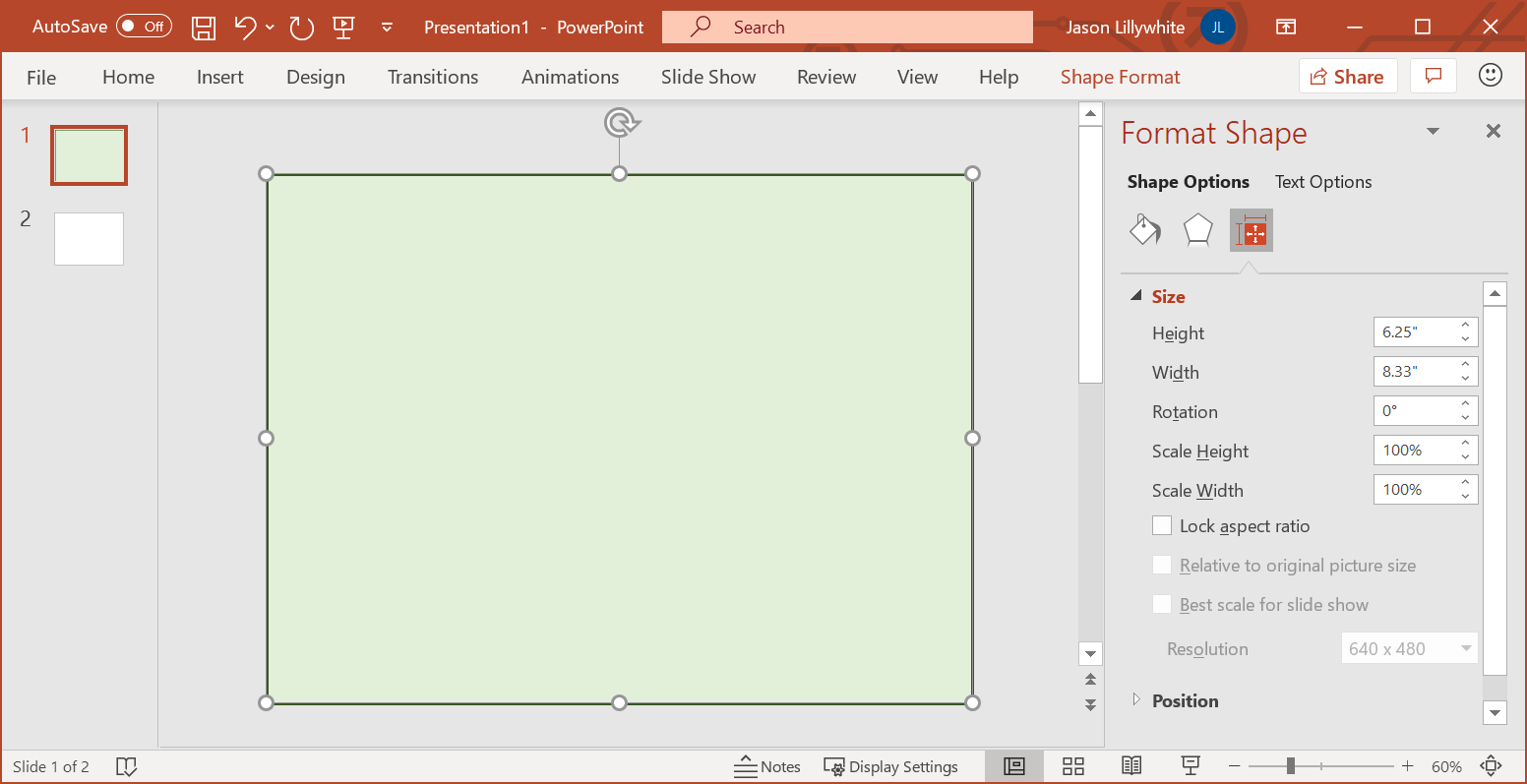Collapse the Size section
The image size is (1527, 784).
pyautogui.click(x=1136, y=296)
